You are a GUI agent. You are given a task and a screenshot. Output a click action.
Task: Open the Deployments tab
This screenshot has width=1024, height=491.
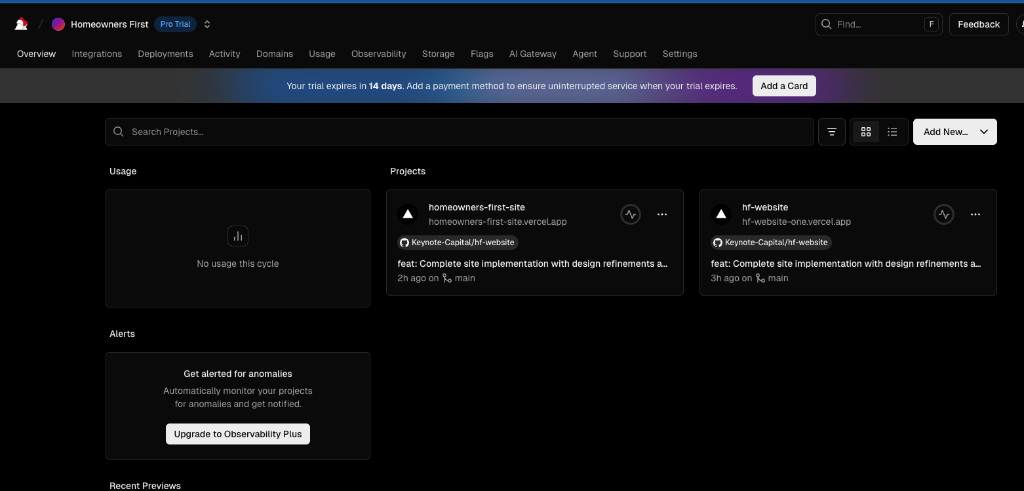165,54
